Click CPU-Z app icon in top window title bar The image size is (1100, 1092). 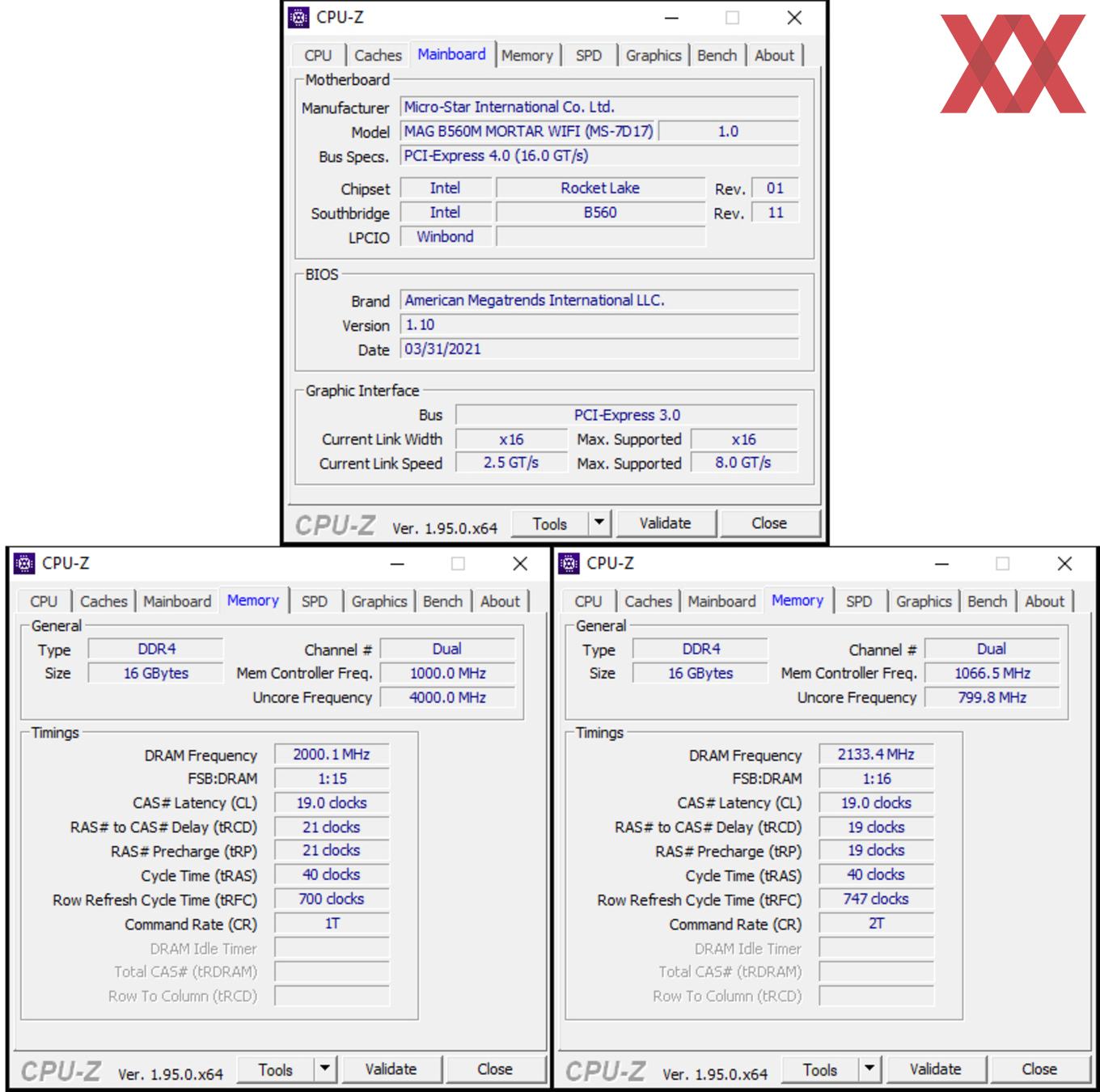(298, 17)
